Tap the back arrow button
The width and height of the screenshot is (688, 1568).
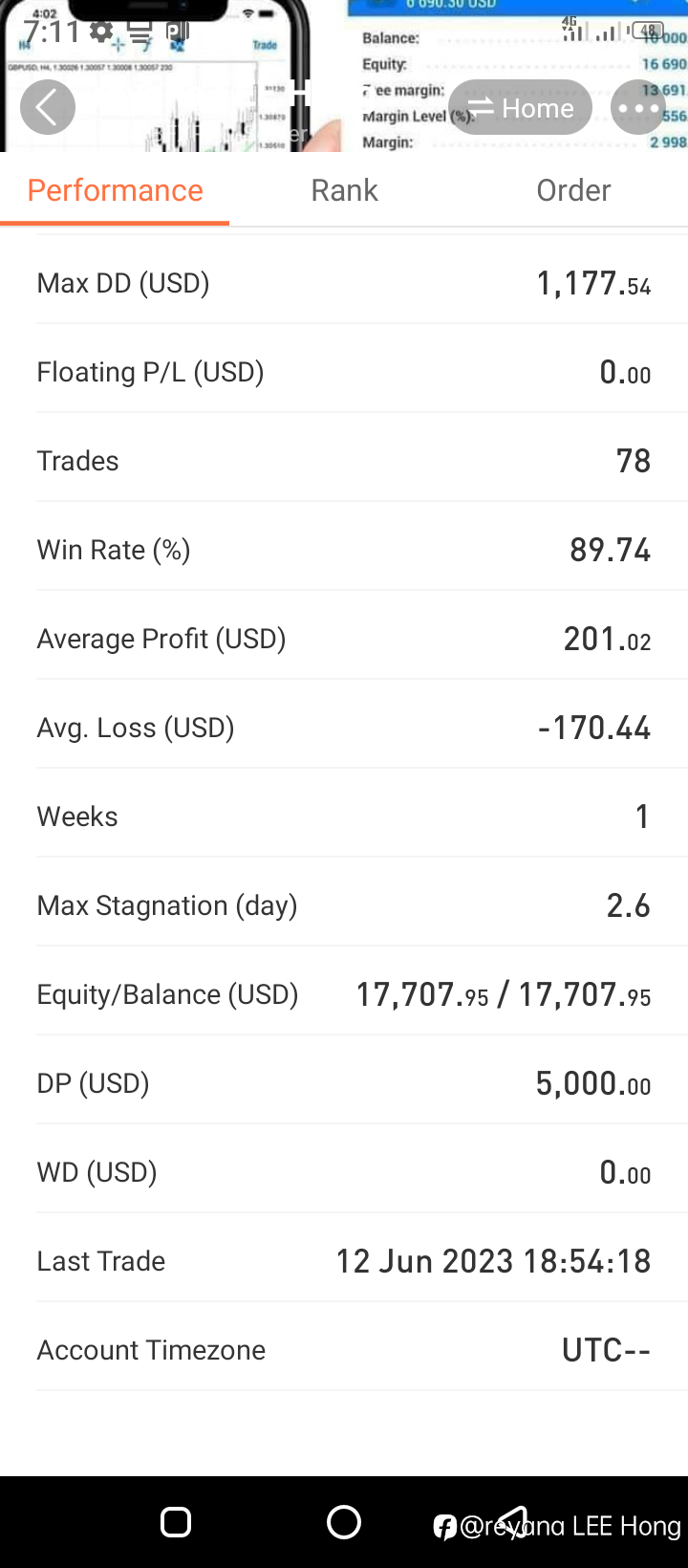coord(48,107)
